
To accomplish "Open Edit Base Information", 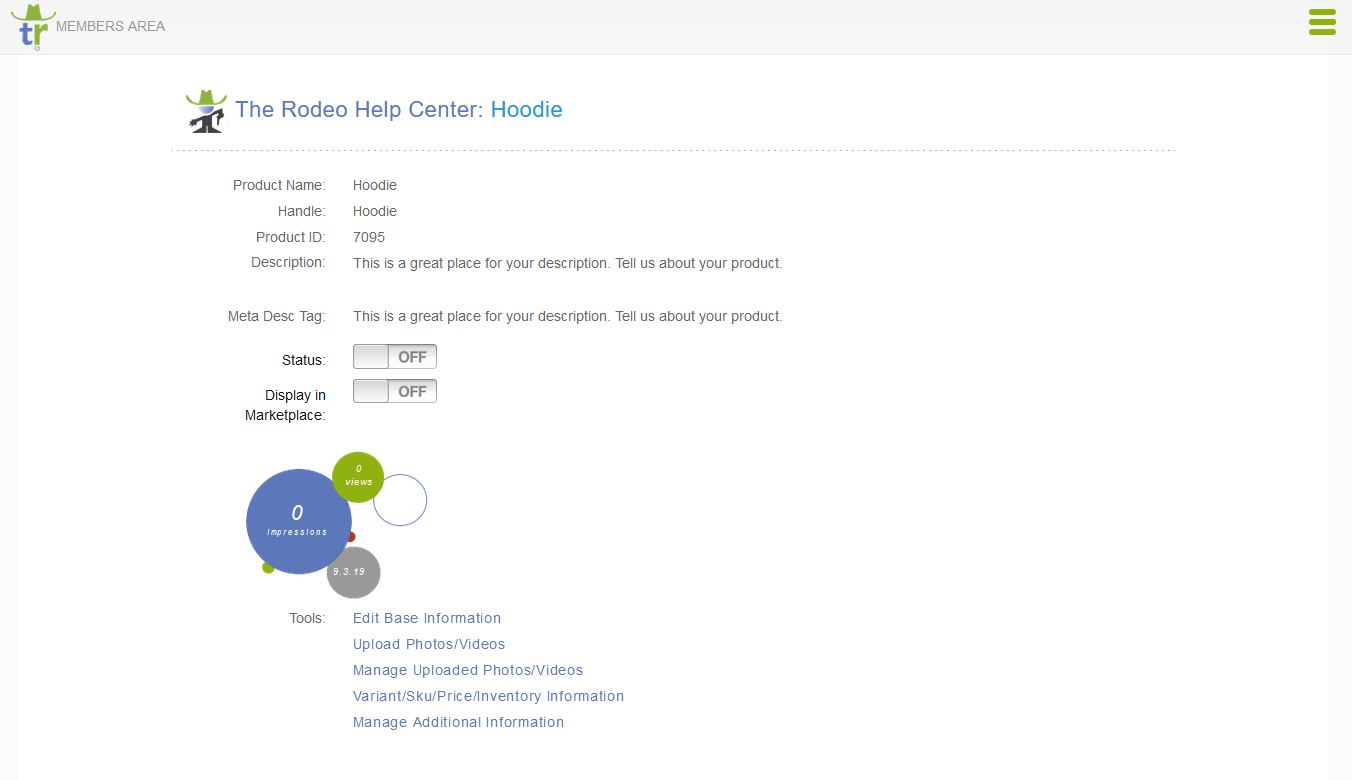I will coord(427,618).
